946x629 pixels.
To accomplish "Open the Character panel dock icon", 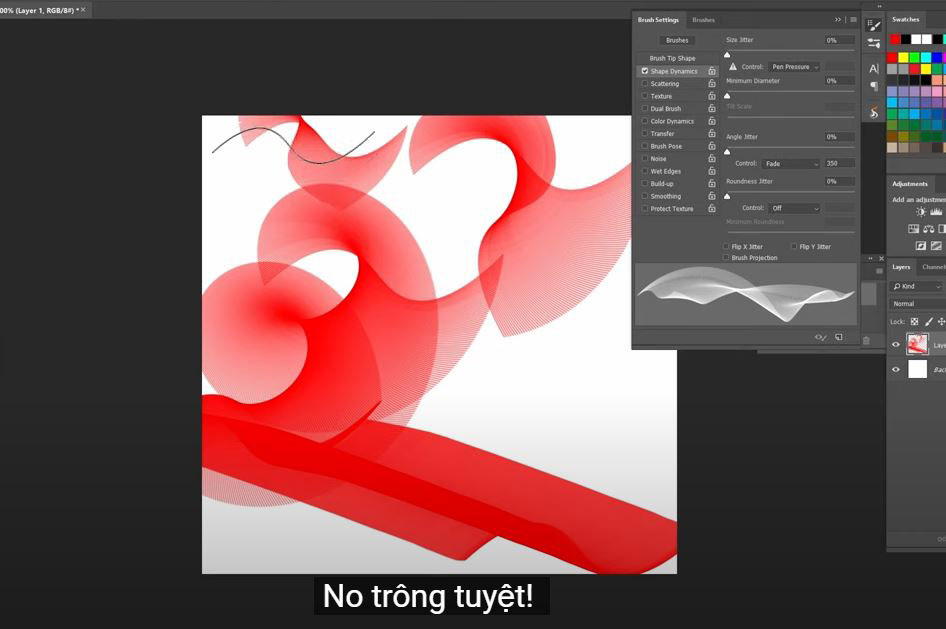I will coord(874,69).
